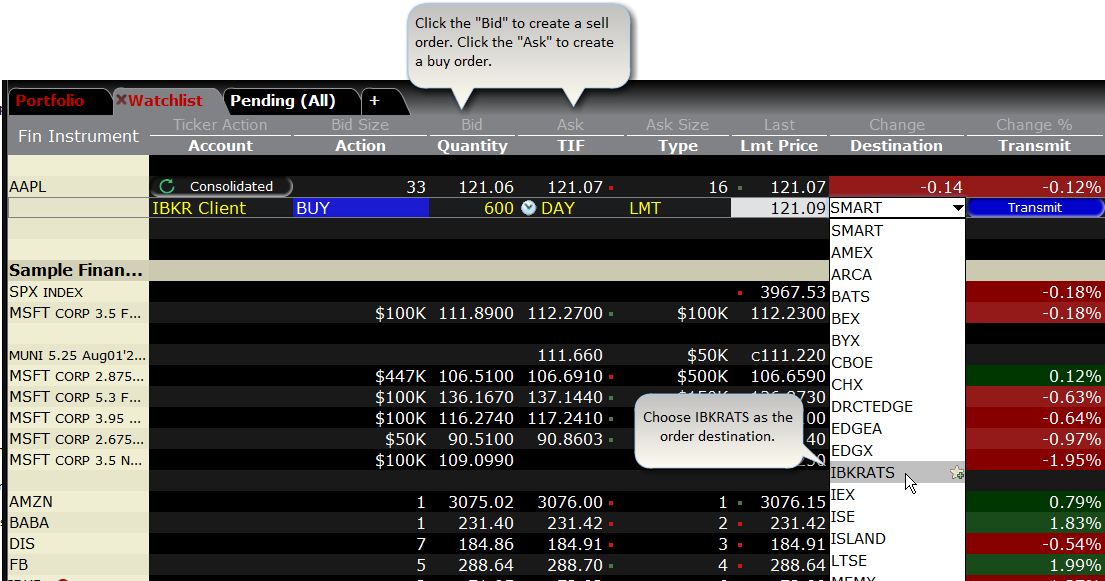The width and height of the screenshot is (1105, 581).
Task: Click the Bid column header
Action: 471,125
